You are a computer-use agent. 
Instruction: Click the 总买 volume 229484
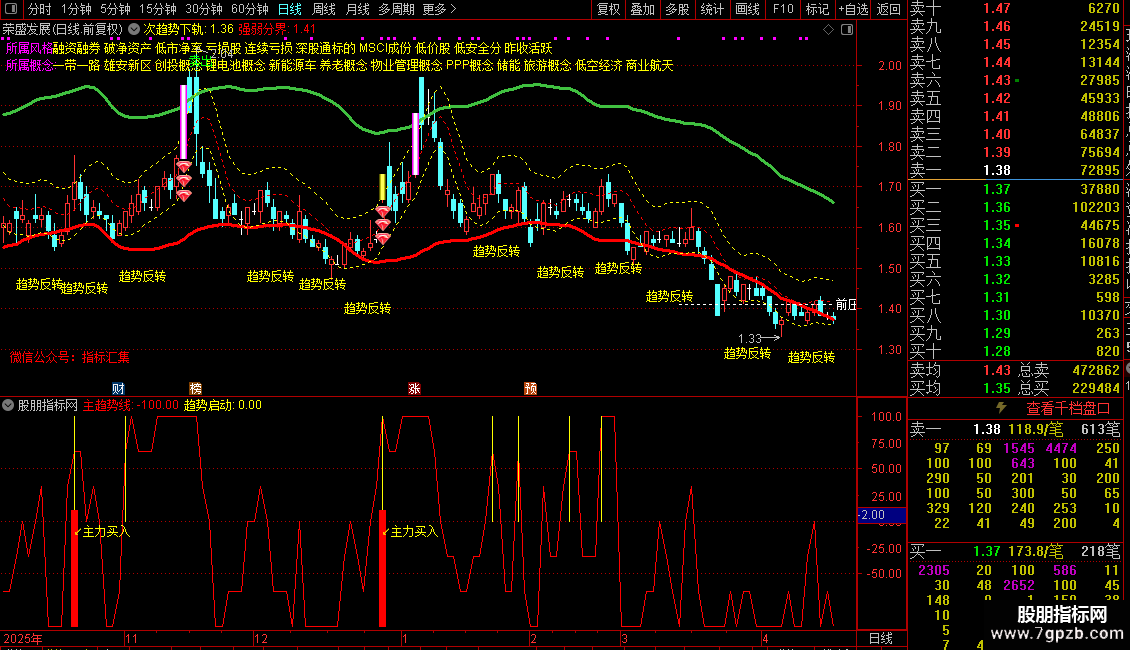pos(1096,388)
